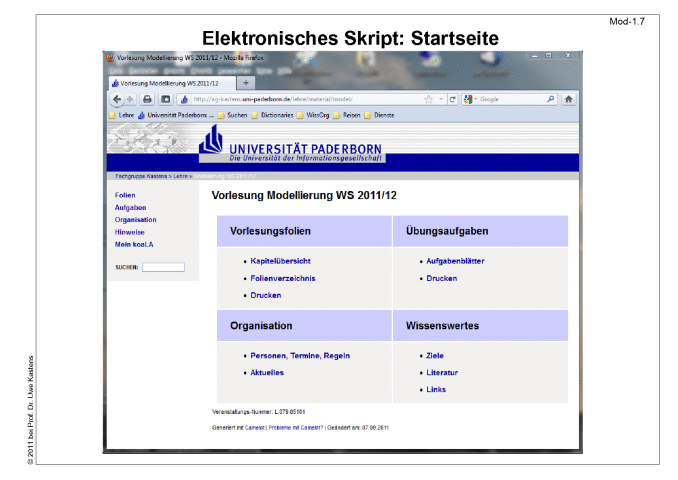Click the Übungsaufgaben section heading

coord(447,231)
